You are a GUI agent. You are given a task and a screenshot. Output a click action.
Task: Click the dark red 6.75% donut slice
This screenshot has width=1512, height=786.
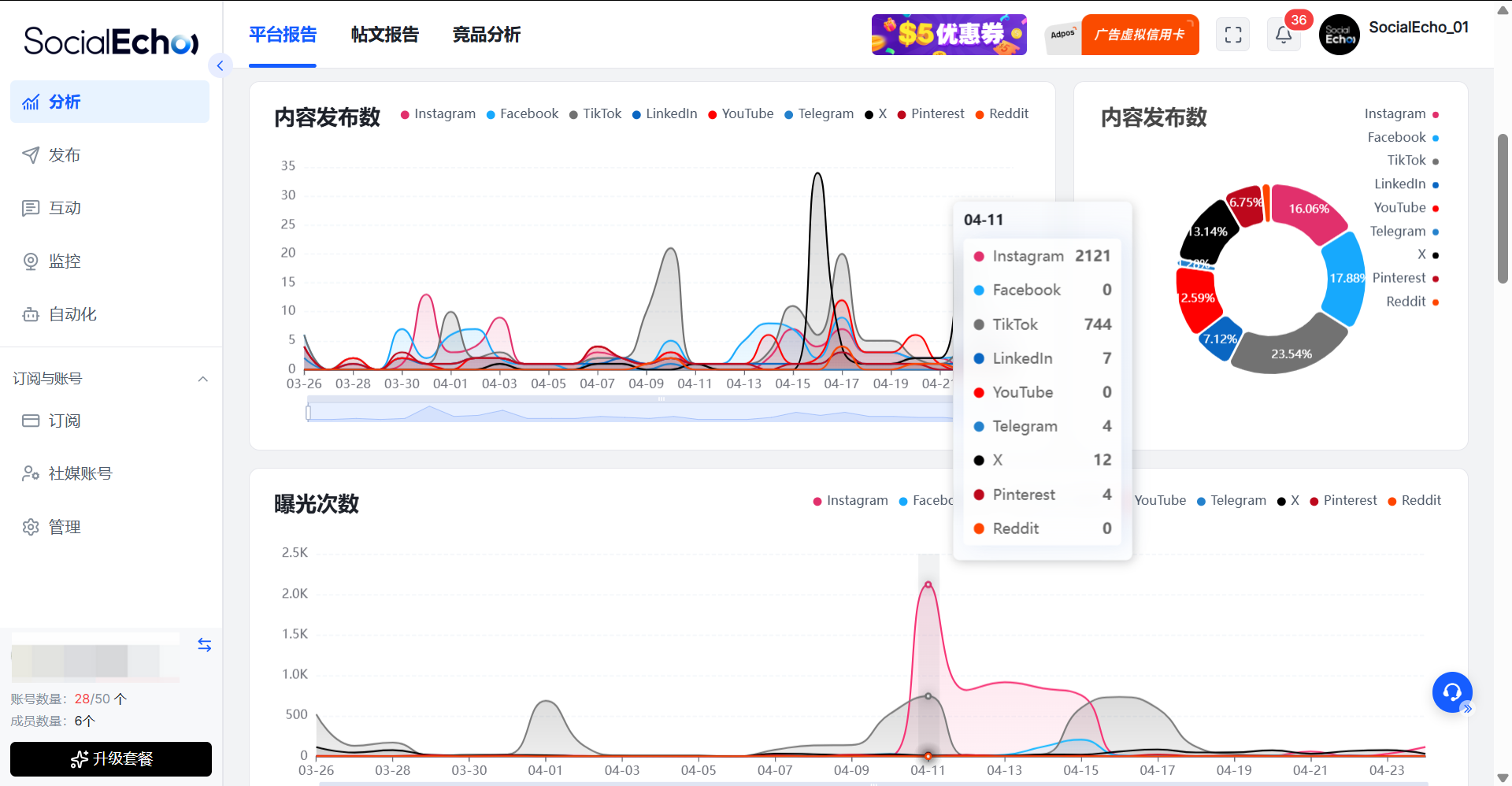pos(1246,203)
